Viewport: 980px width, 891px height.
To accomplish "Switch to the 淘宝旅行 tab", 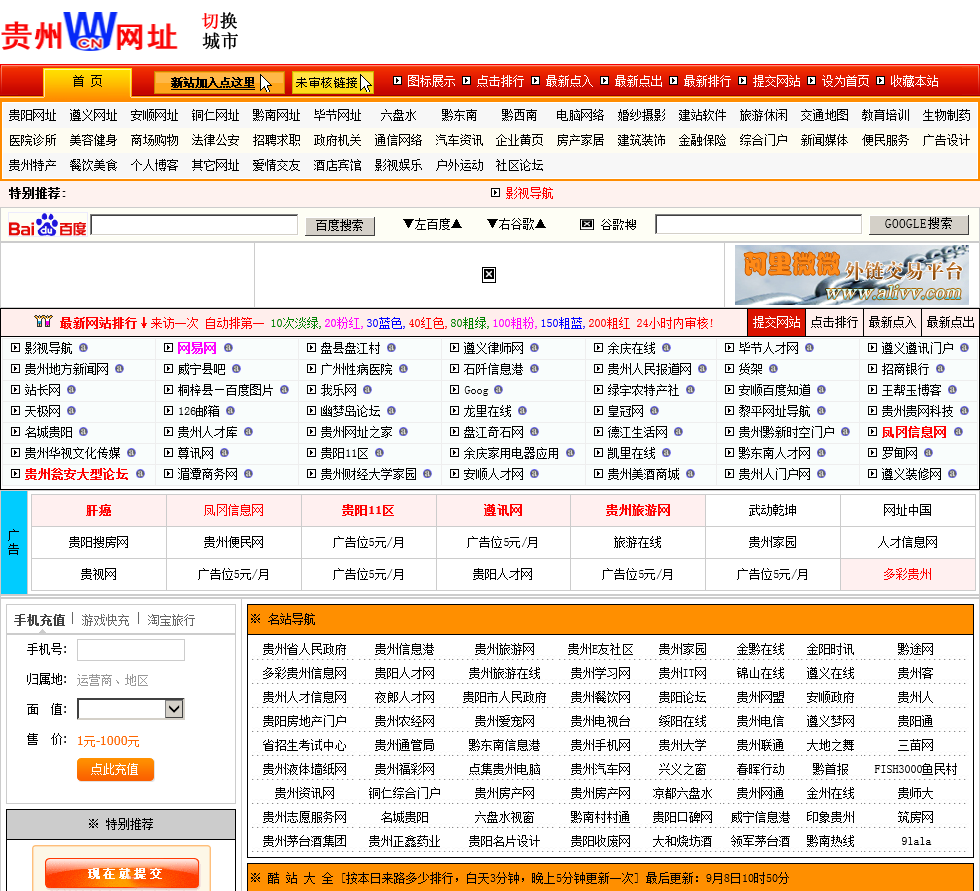I will pyautogui.click(x=171, y=620).
